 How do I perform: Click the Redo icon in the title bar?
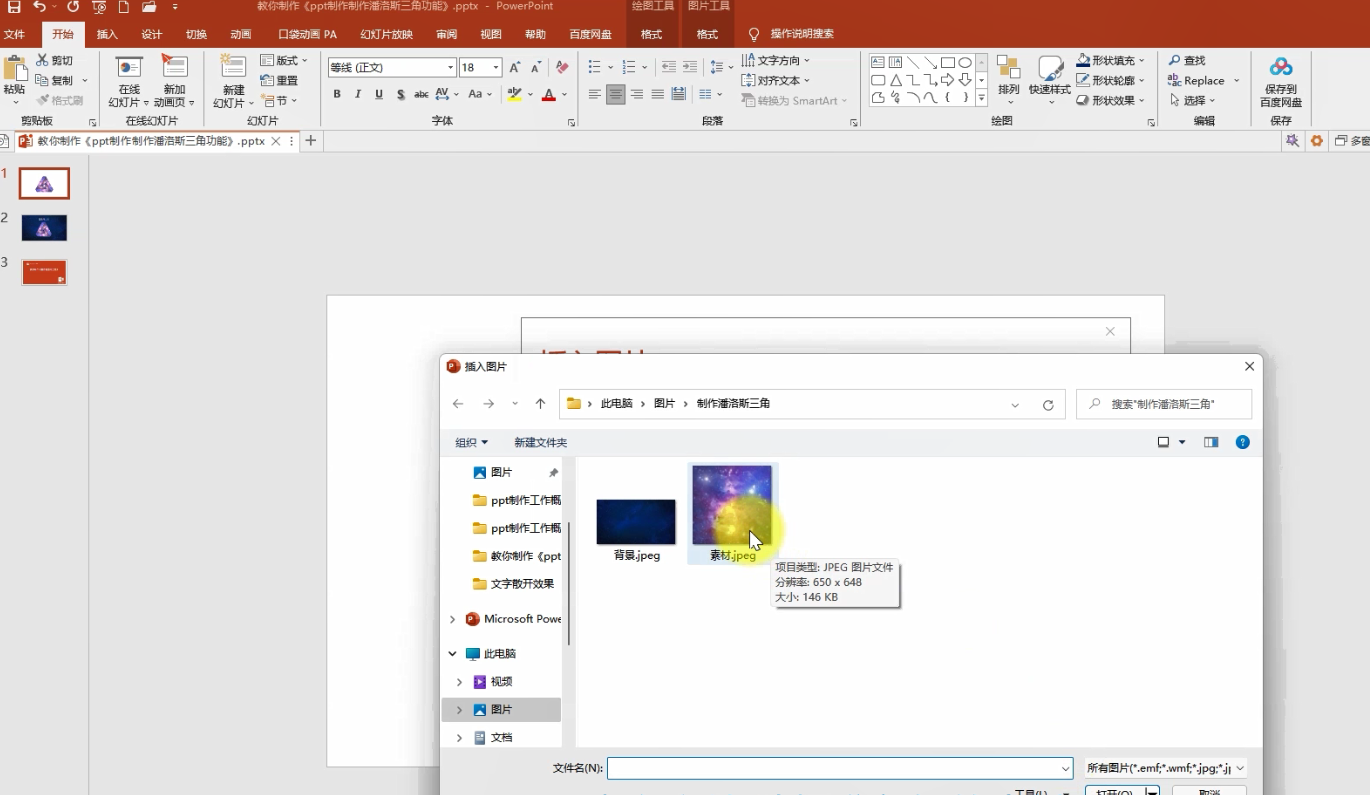tap(73, 7)
